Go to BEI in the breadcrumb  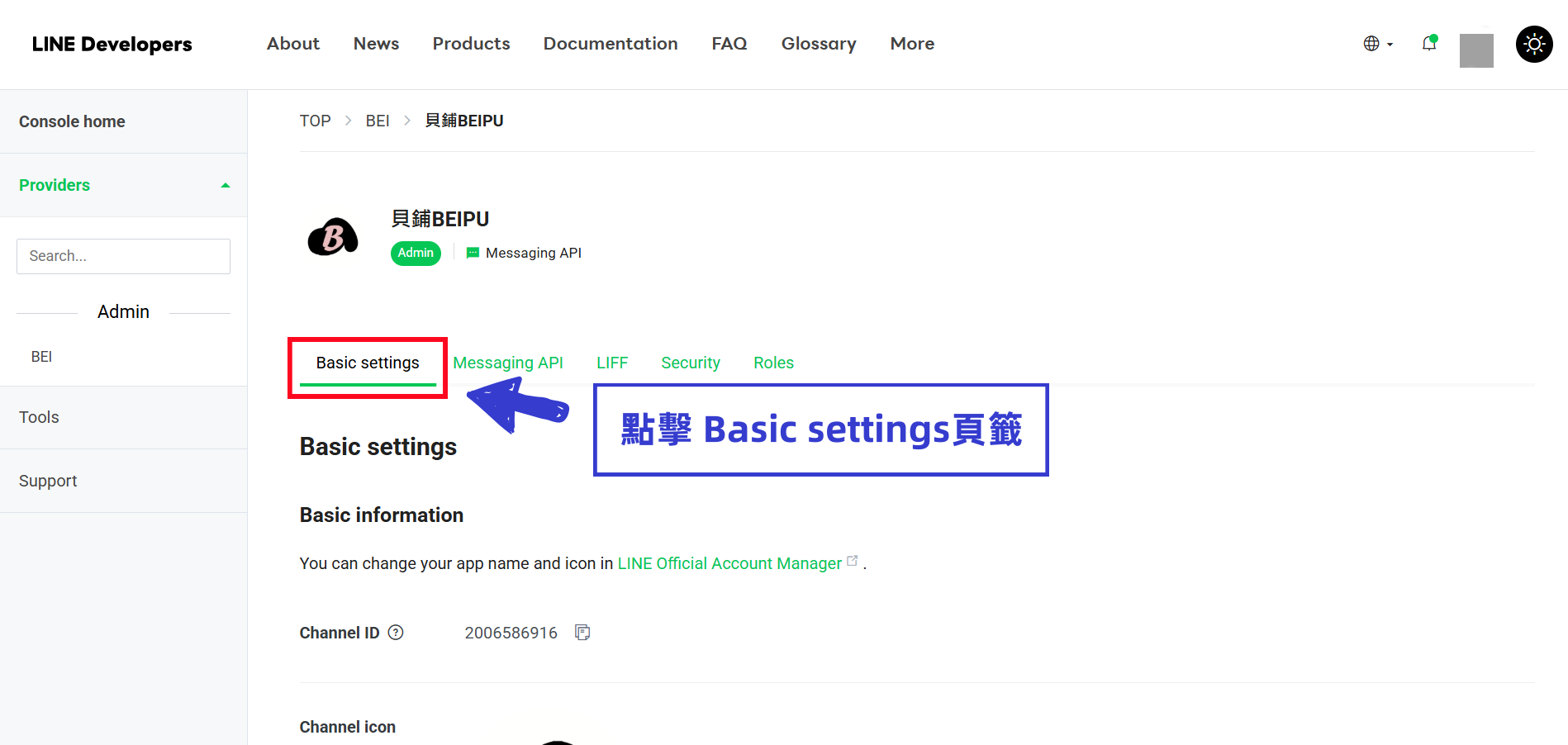(x=378, y=121)
